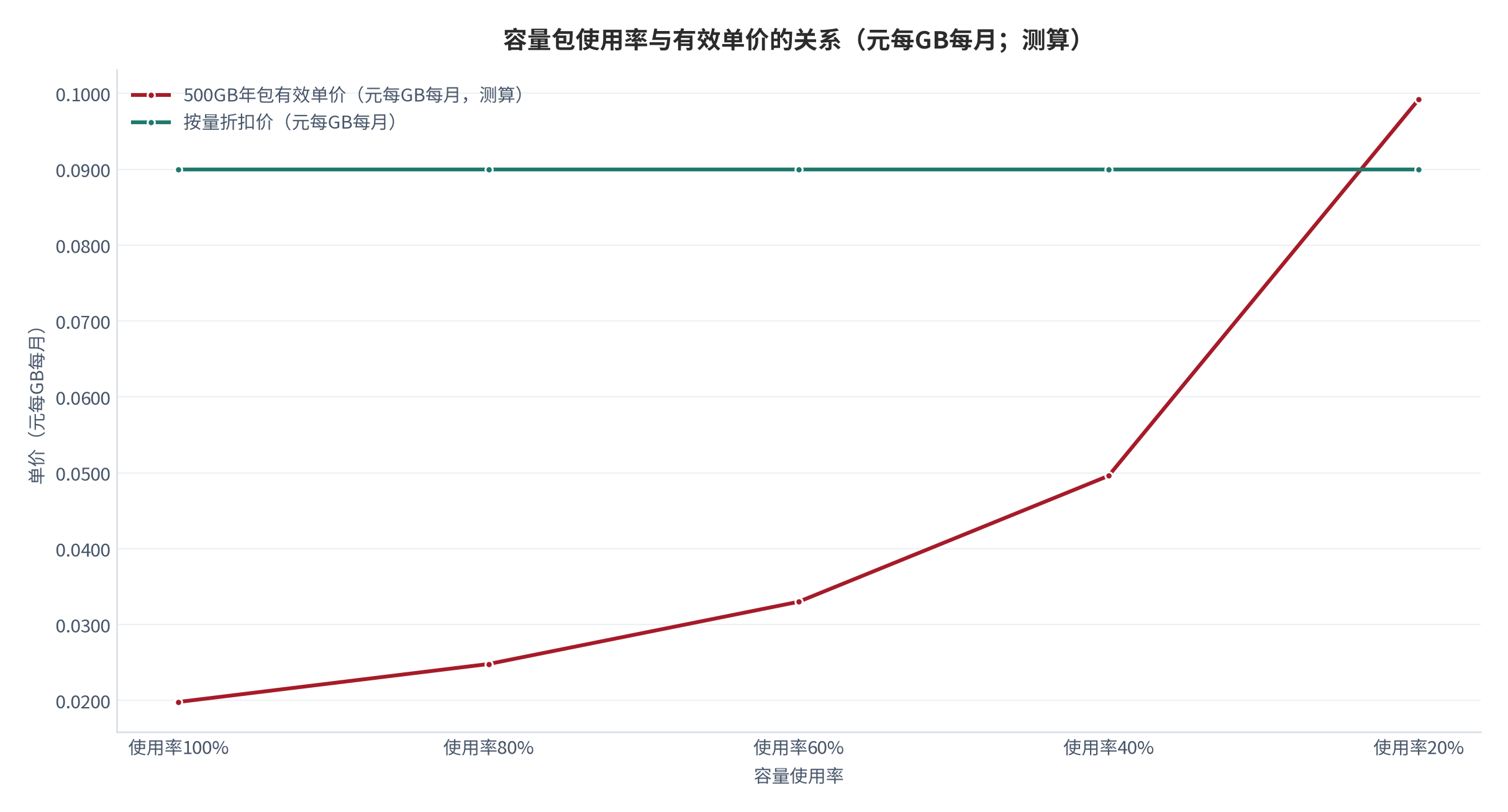The width and height of the screenshot is (1508, 812).
Task: Click y-axis tick 0.0800
Action: 83,247
